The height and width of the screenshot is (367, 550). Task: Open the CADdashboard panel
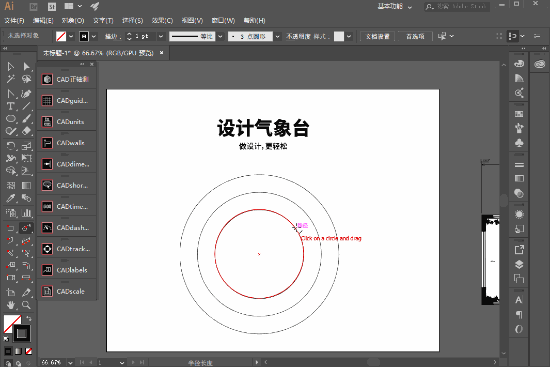tap(67, 228)
